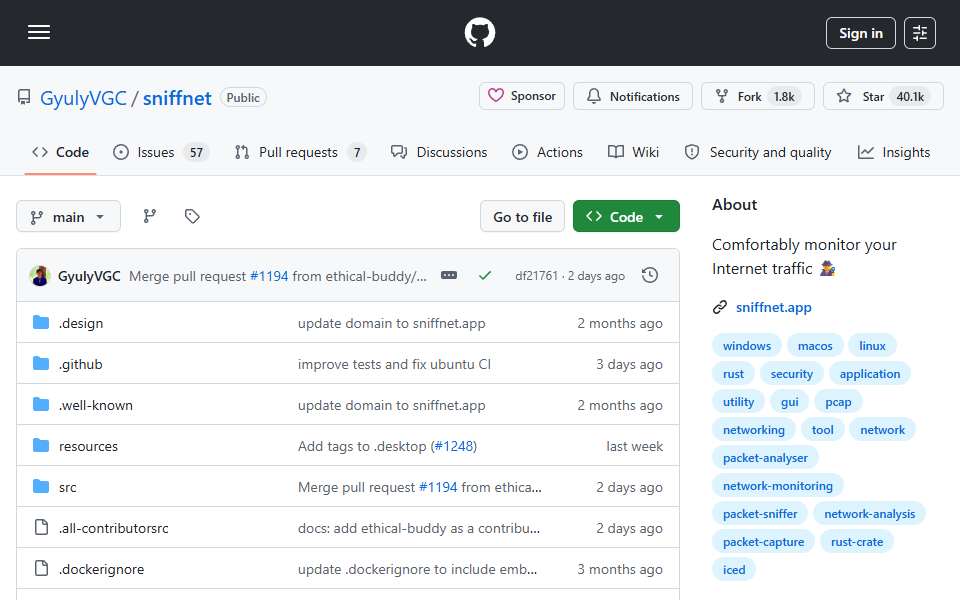Open the .well-known folder

coord(96,405)
